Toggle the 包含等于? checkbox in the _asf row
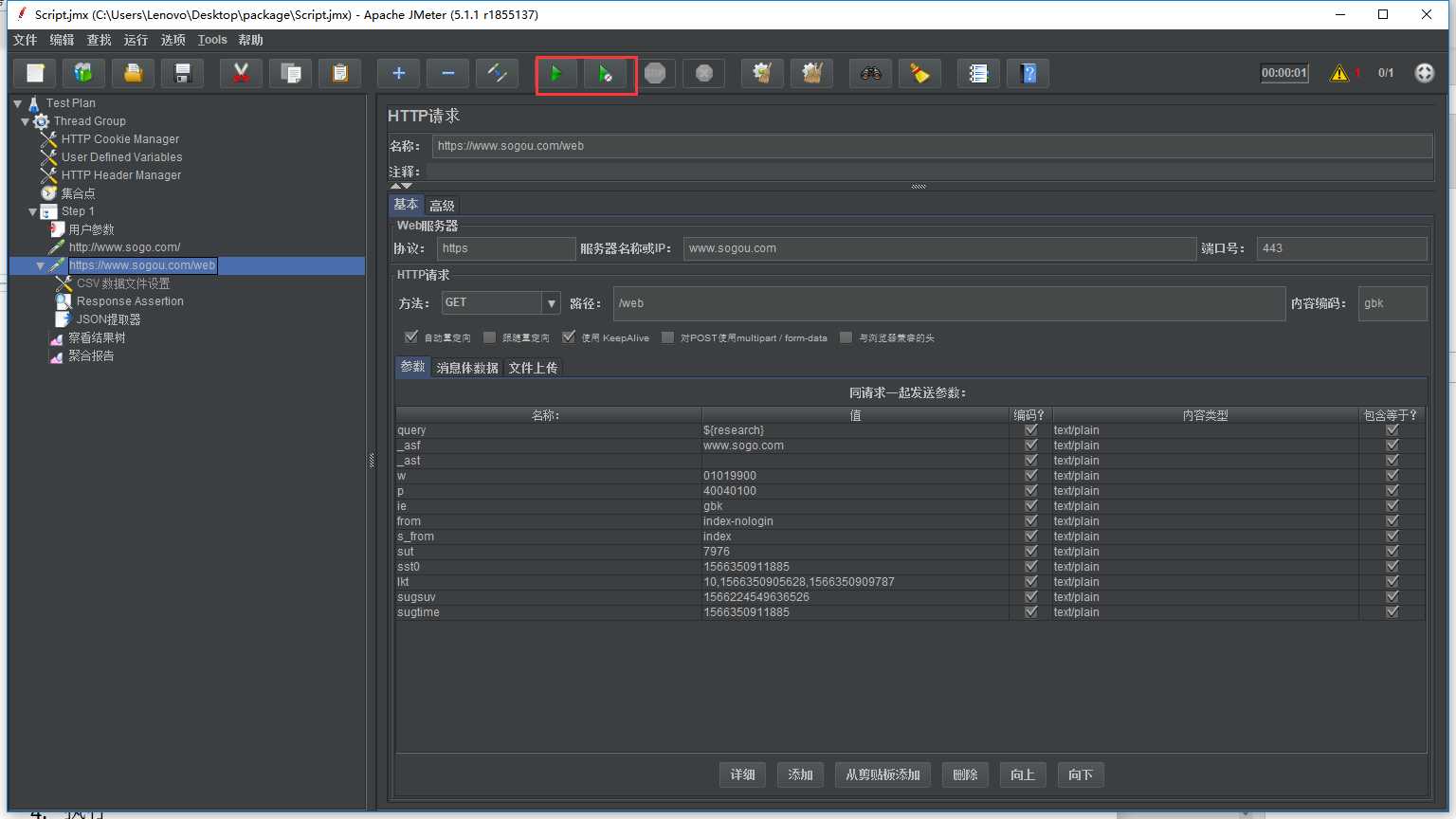The height and width of the screenshot is (819, 1456). [1392, 446]
